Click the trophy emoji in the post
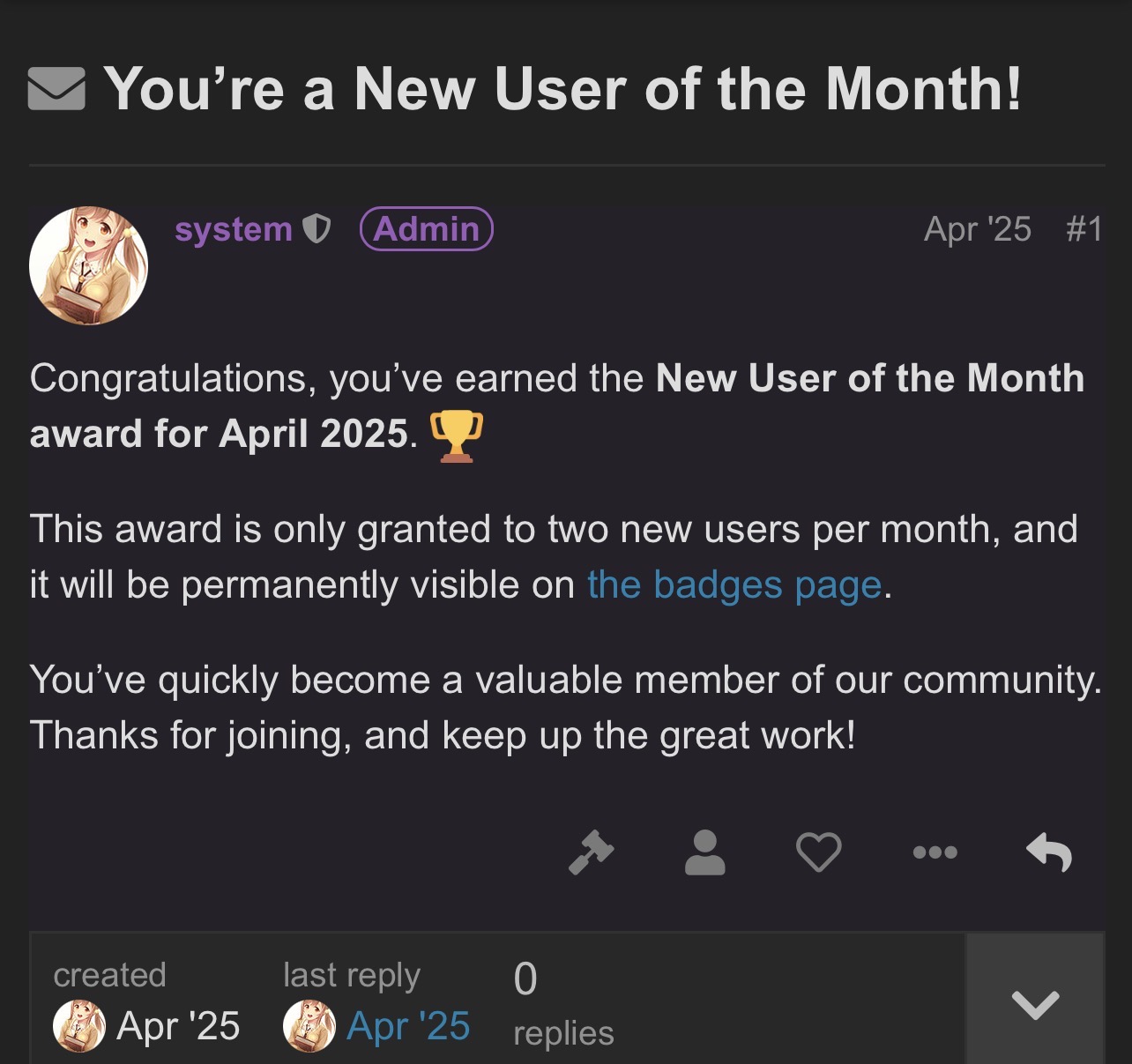This screenshot has width=1132, height=1064. (456, 435)
